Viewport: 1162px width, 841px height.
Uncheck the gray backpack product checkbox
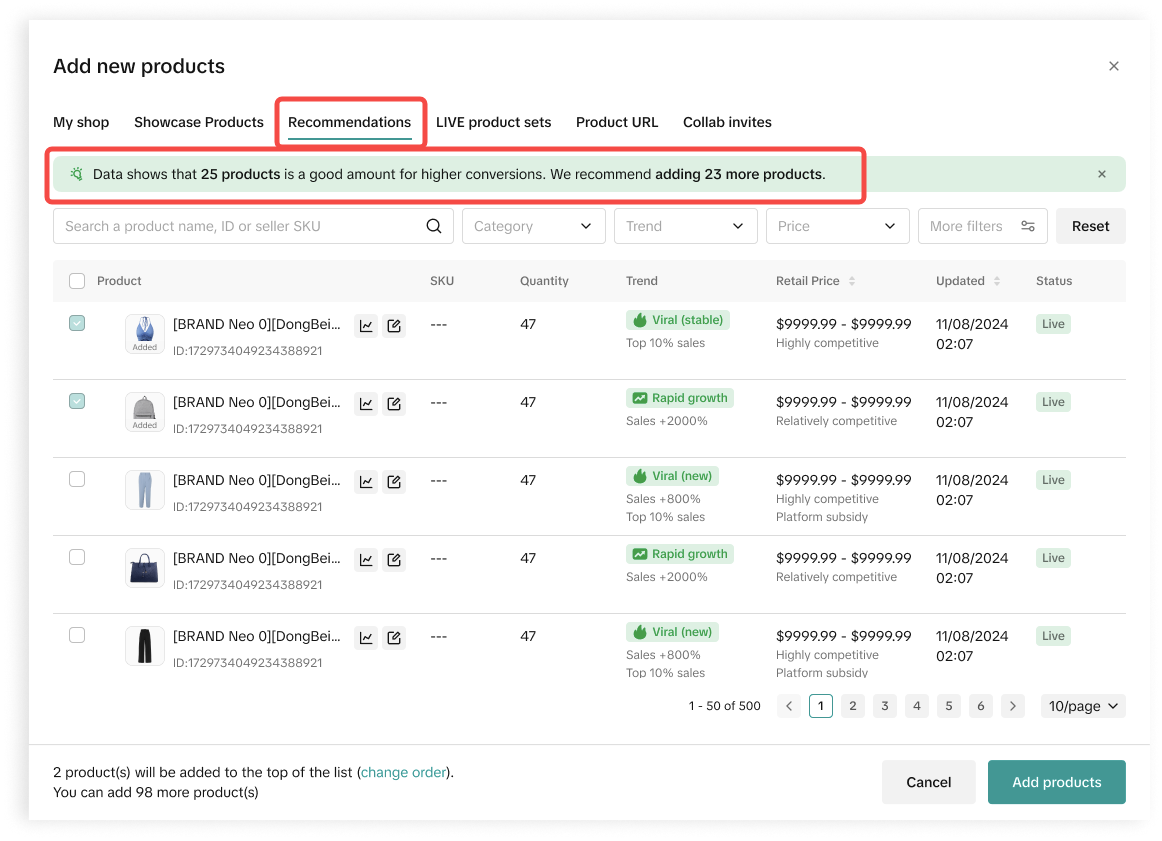tap(77, 401)
